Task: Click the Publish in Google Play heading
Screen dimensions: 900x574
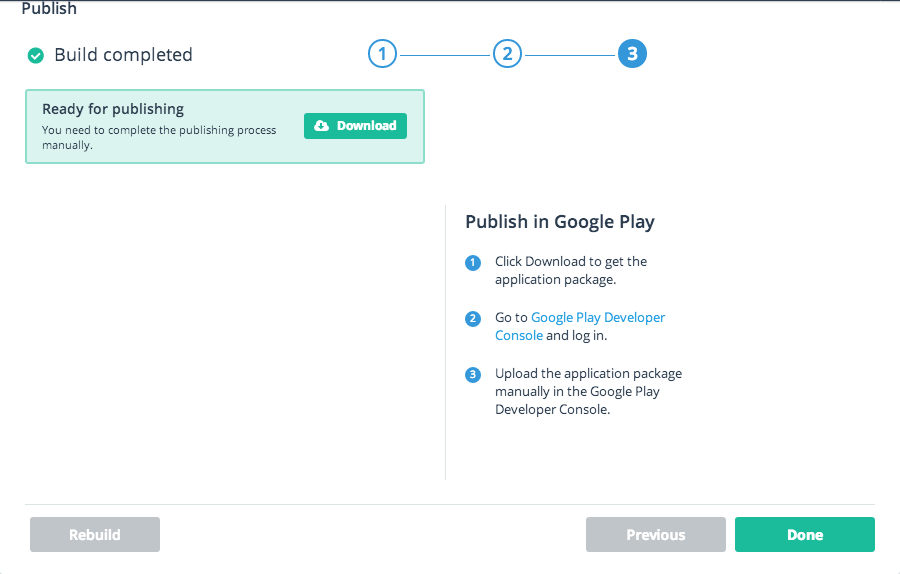Action: [x=560, y=222]
